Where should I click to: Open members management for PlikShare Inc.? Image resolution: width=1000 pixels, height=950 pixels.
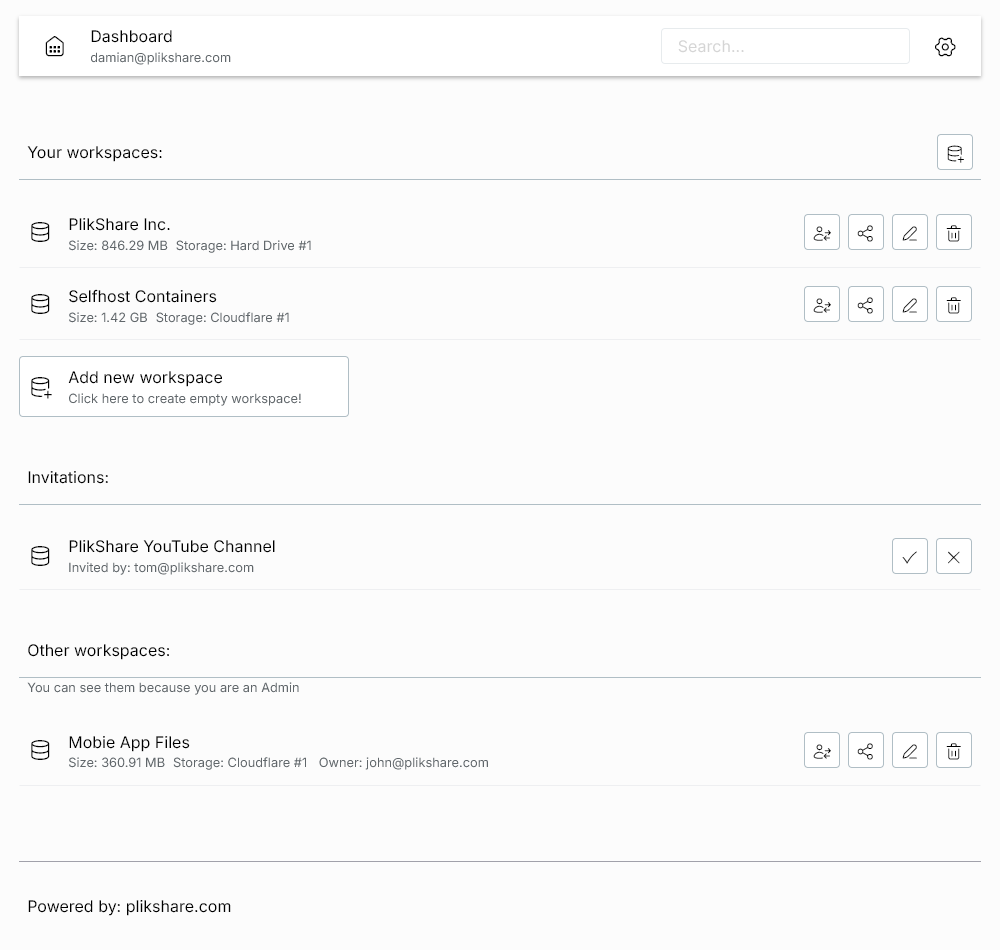click(x=822, y=232)
